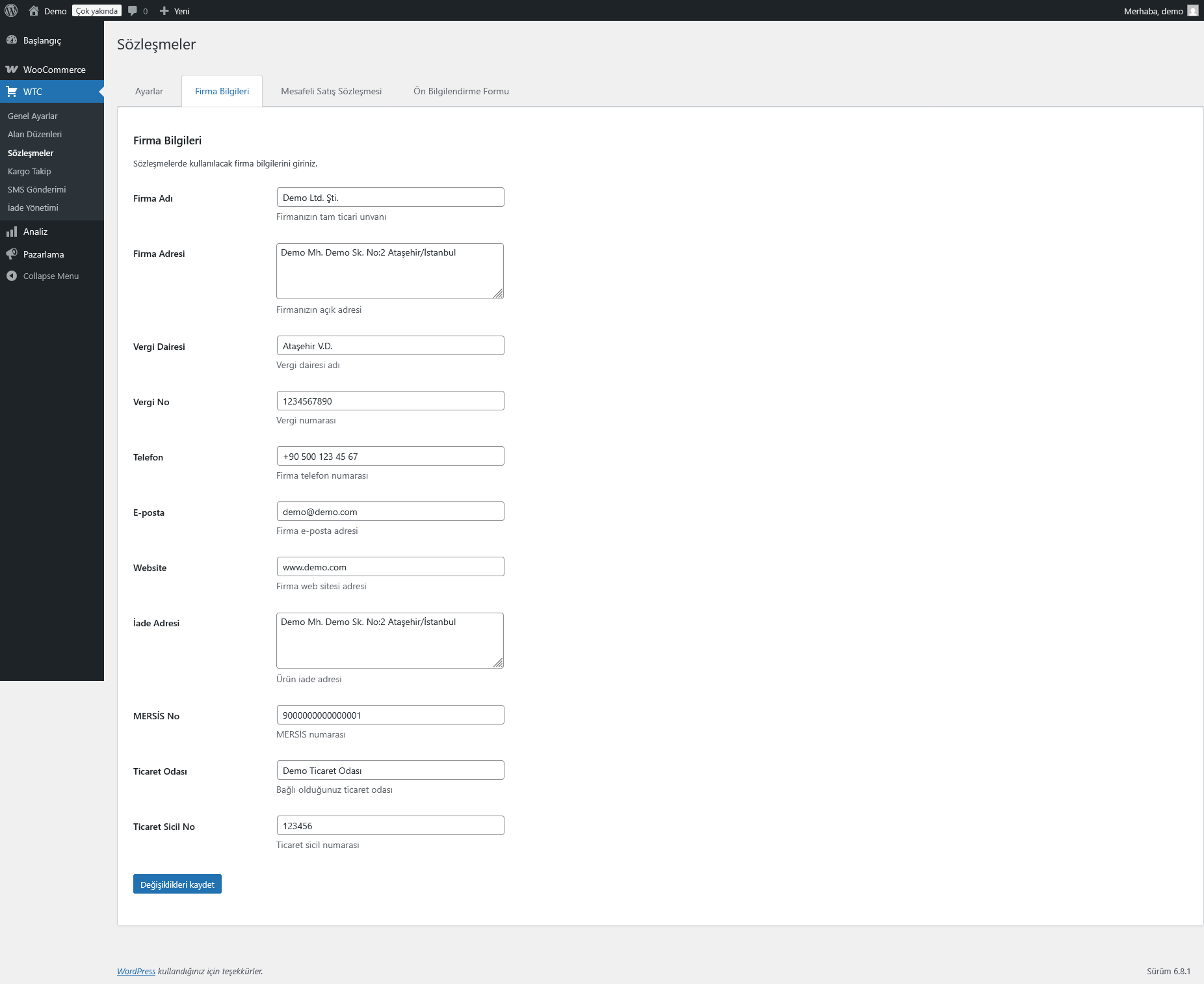Click the Başlangıç dashboard icon
The height and width of the screenshot is (984, 1204).
coord(12,40)
